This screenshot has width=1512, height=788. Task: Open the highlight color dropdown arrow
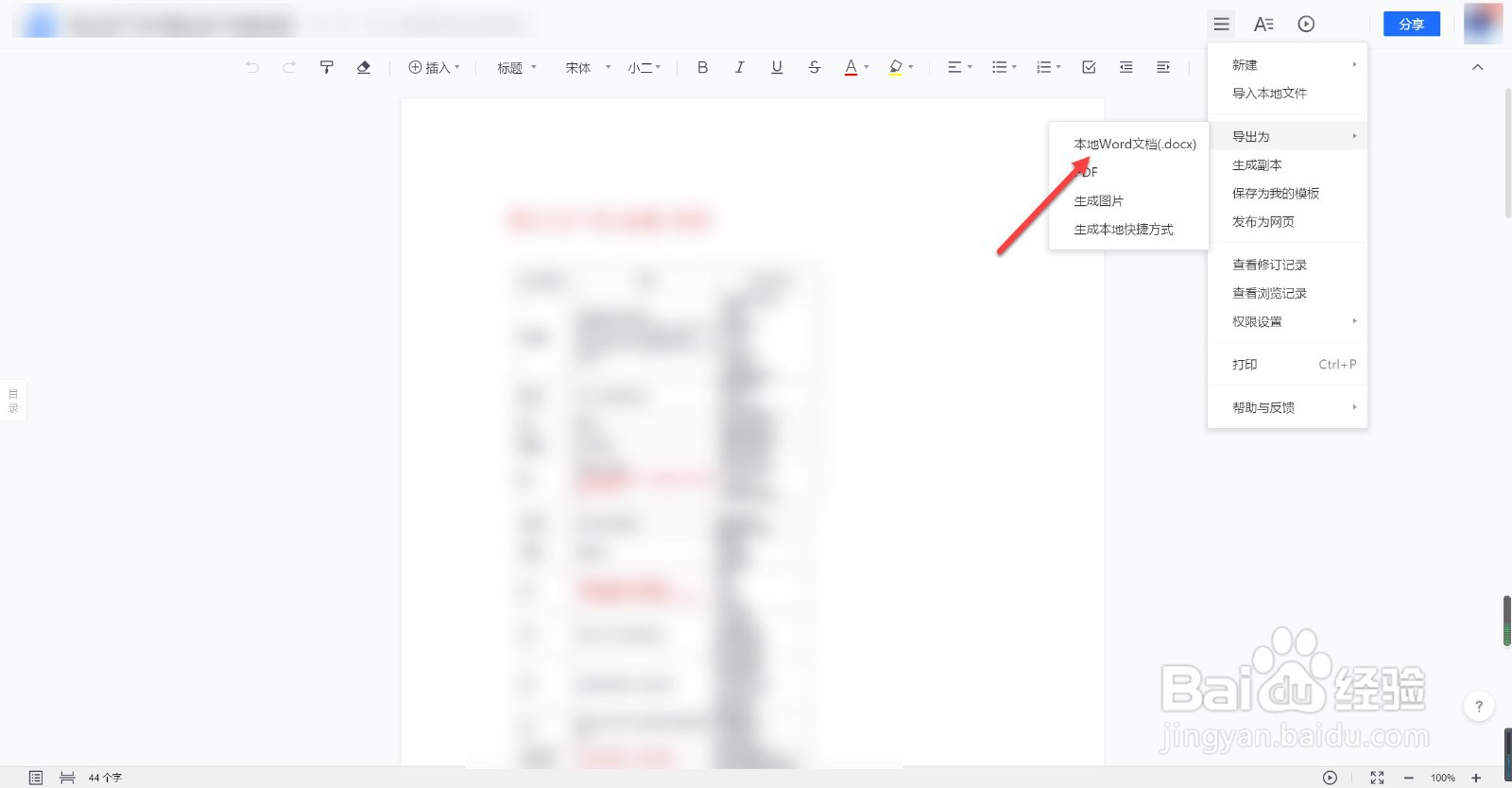tap(911, 67)
